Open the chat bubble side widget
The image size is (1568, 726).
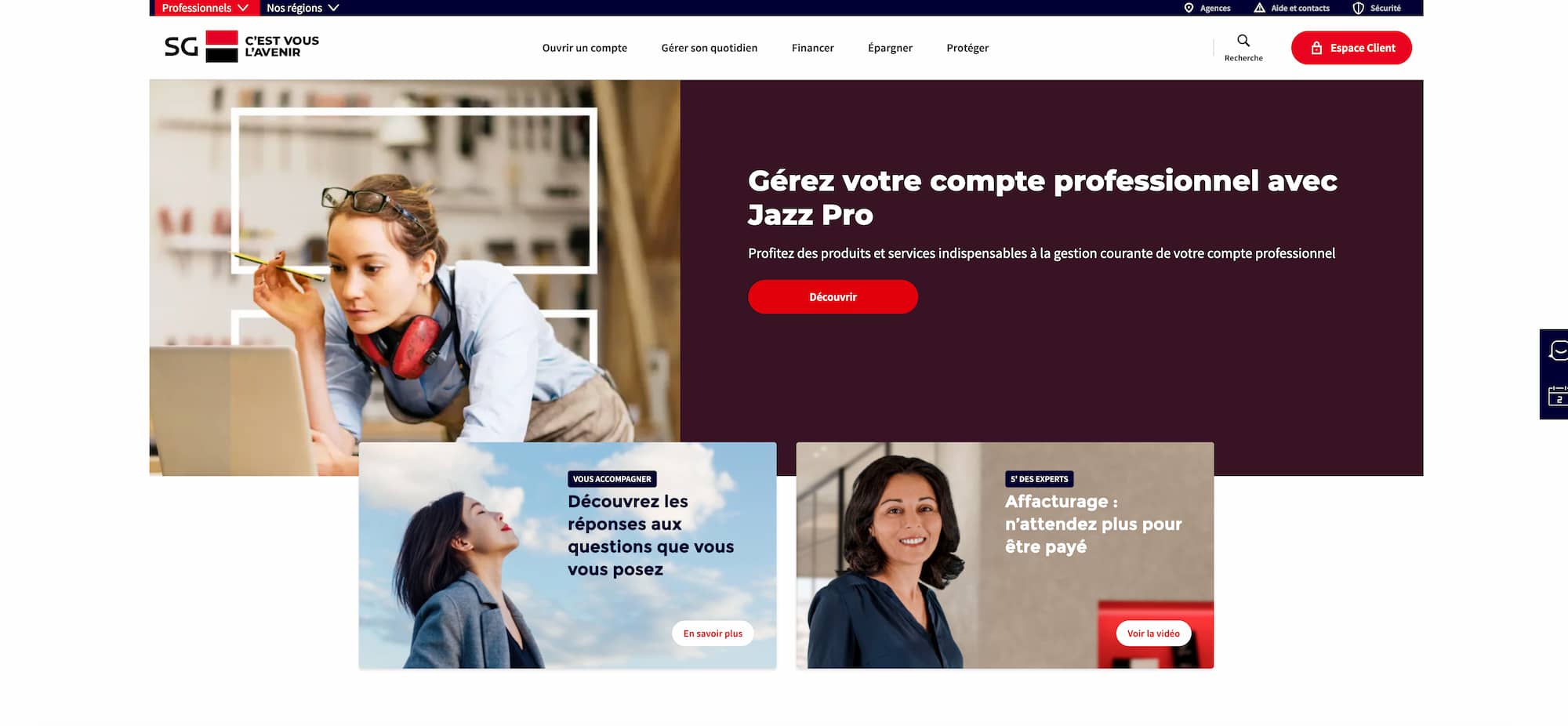pyautogui.click(x=1558, y=350)
